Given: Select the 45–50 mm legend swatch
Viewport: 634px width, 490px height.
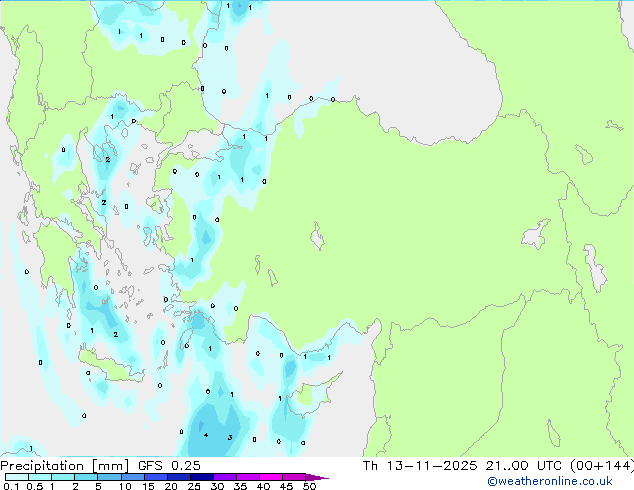Looking at the screenshot, I should coord(294,477).
